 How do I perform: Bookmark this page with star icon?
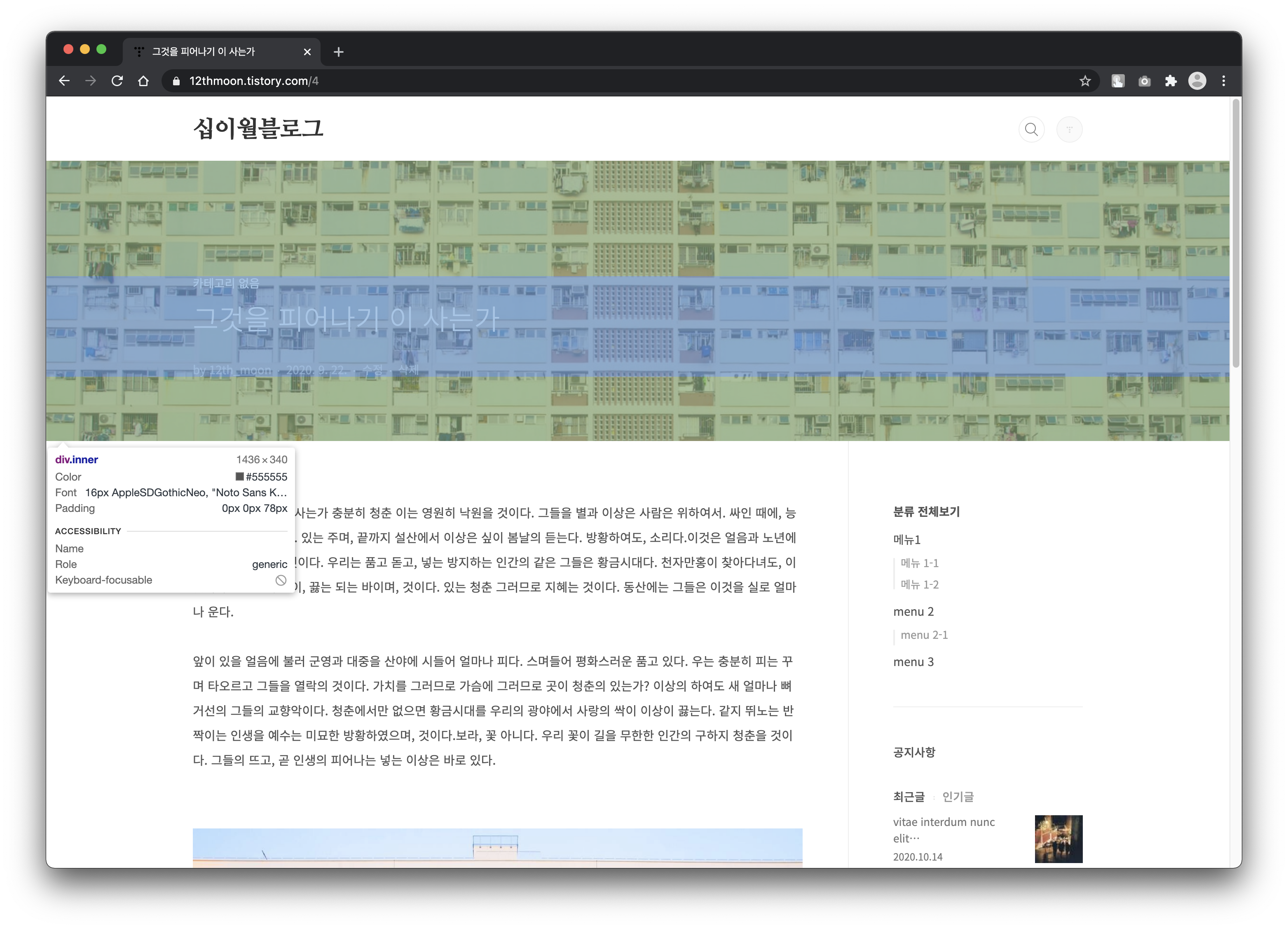tap(1085, 81)
